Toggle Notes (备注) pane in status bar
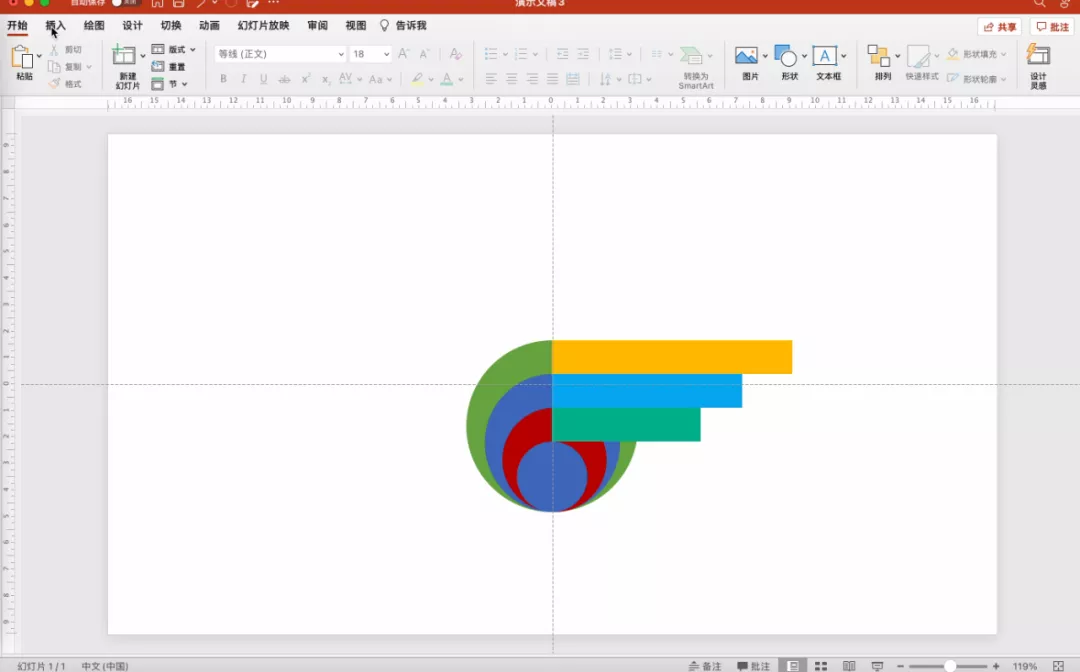 (705, 666)
